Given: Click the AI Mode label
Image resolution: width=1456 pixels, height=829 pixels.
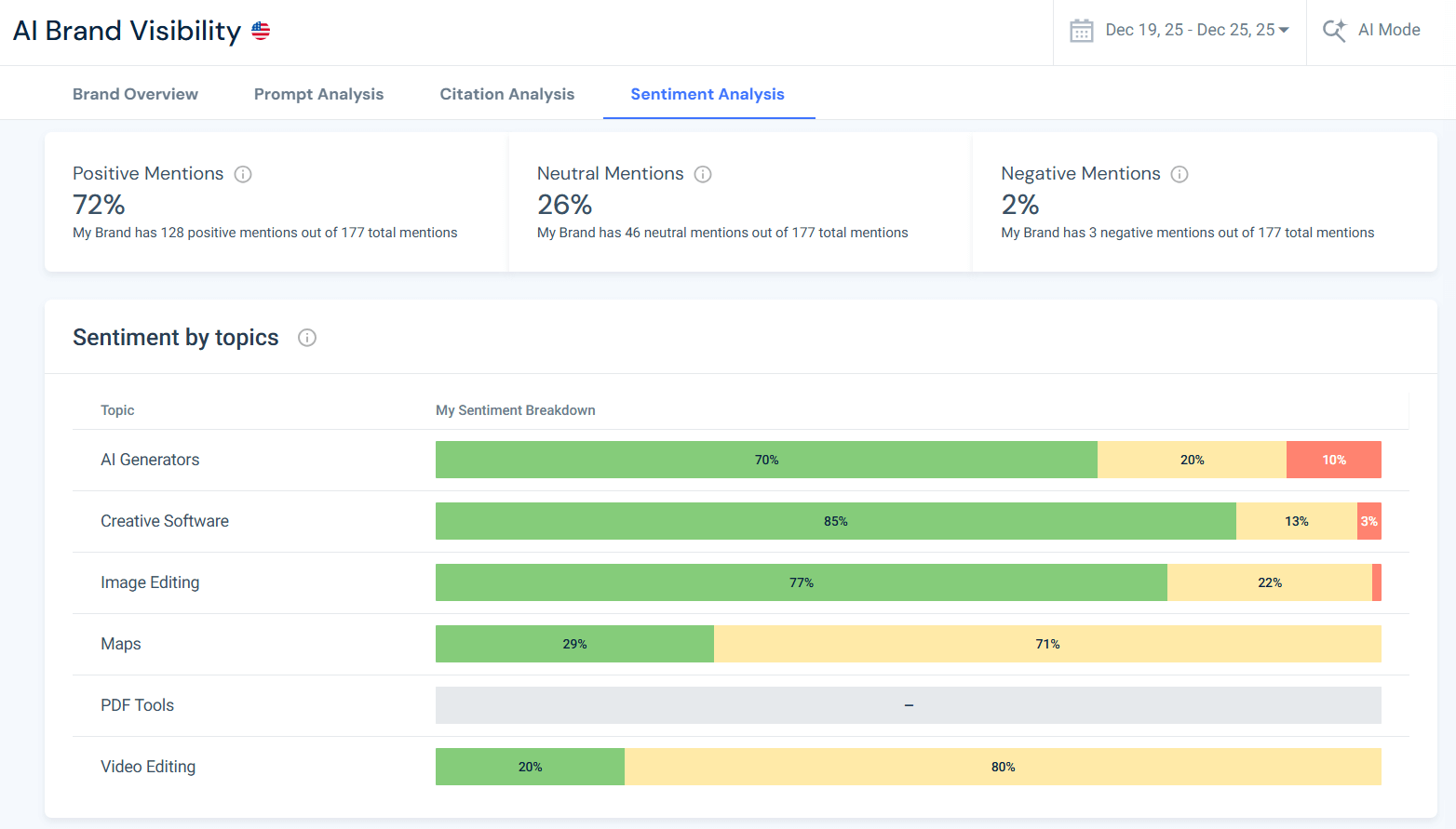Looking at the screenshot, I should 1389,30.
